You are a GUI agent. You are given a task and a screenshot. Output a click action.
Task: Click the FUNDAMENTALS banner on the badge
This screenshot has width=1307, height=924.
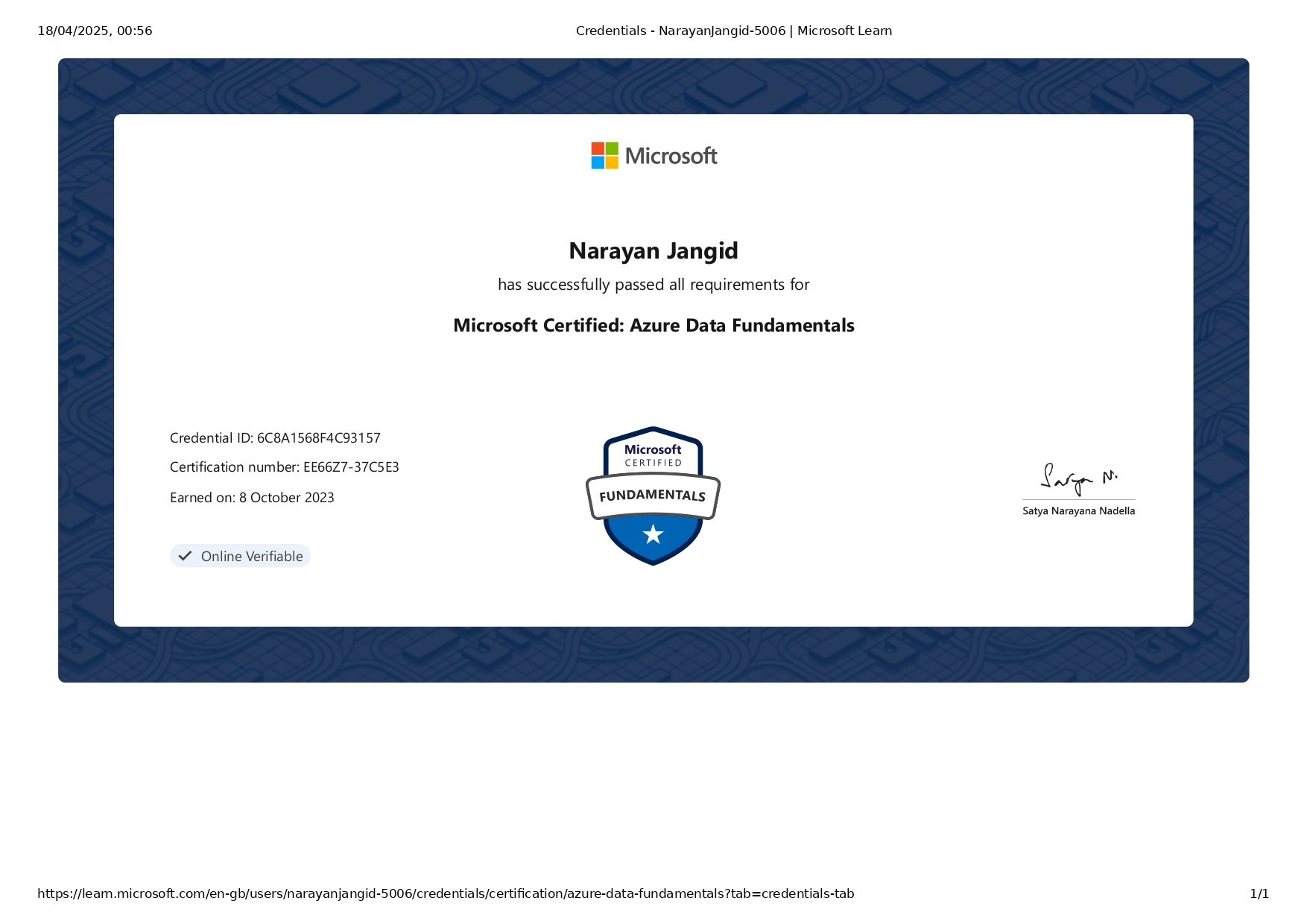(653, 496)
